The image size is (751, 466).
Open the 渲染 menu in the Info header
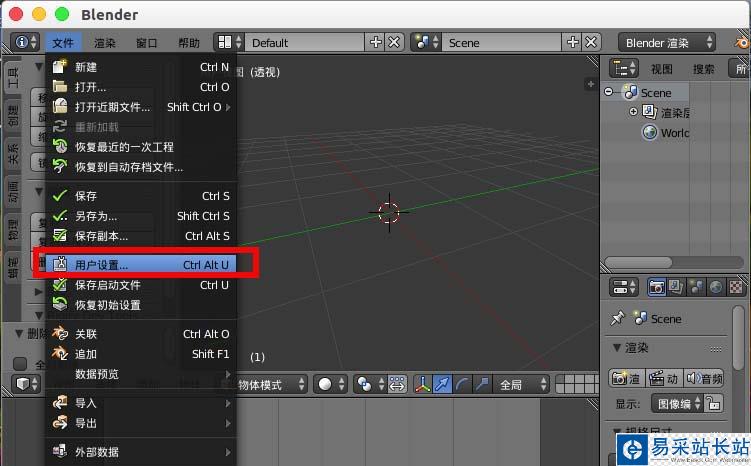click(105, 43)
